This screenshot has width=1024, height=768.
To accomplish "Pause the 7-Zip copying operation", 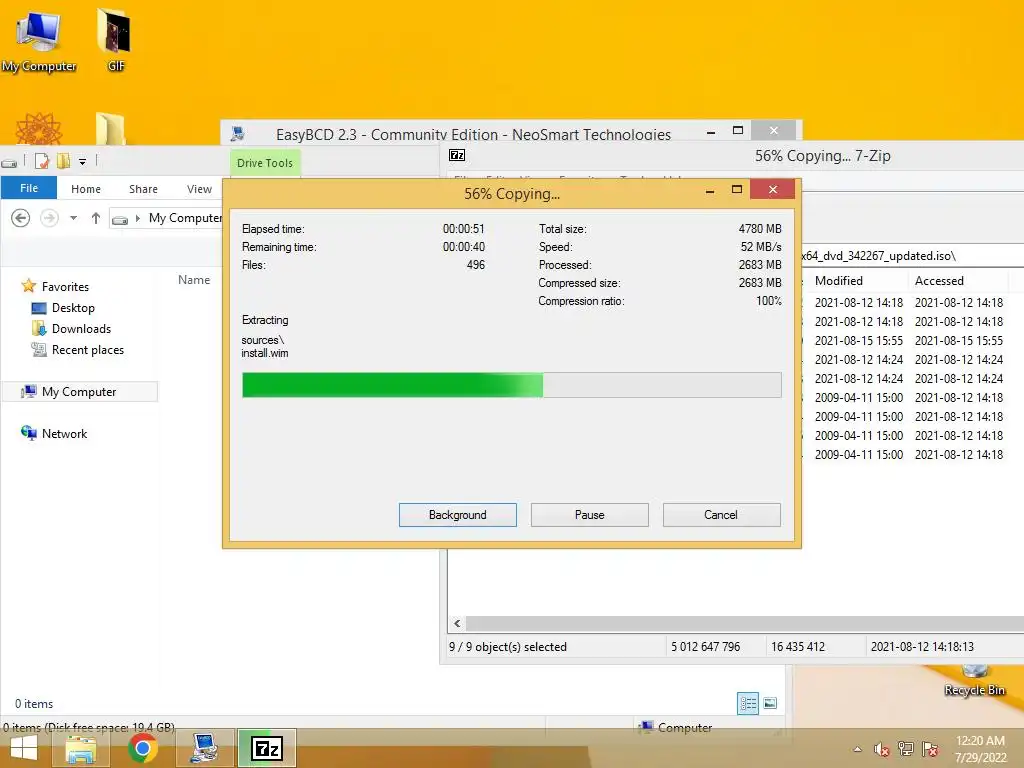I will [589, 515].
